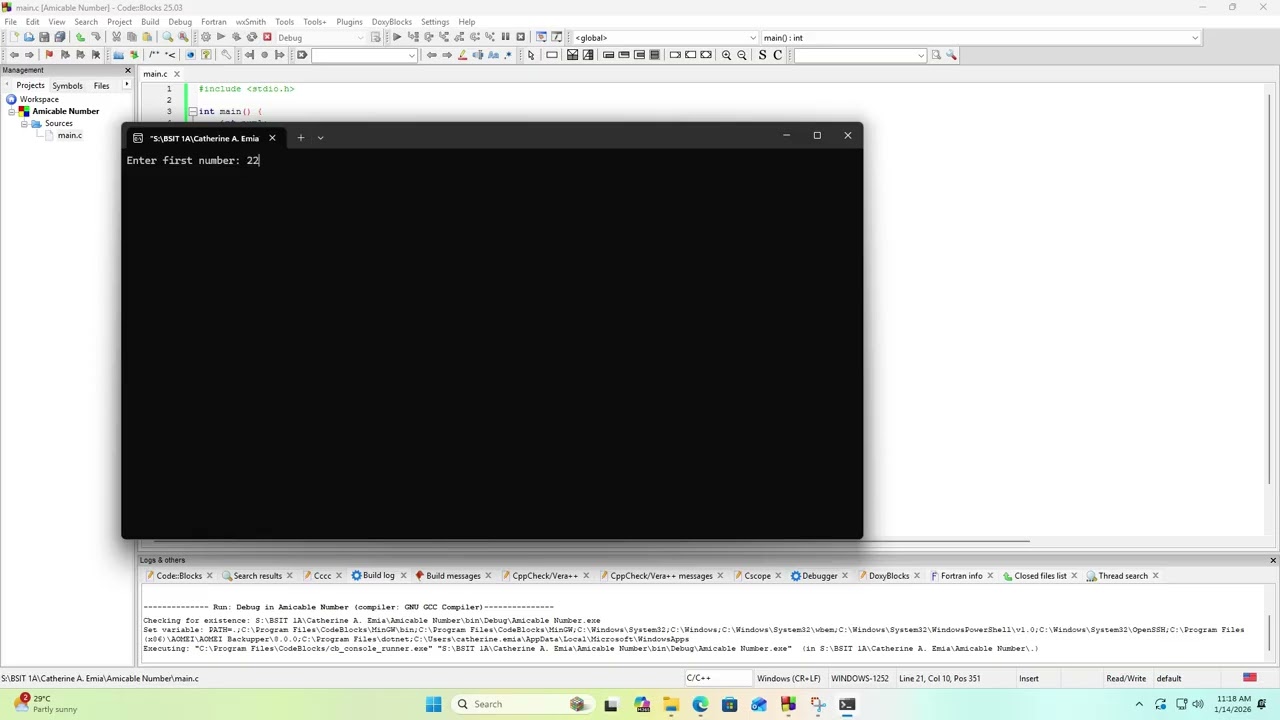
Task: Click the Save all files icon
Action: pos(60,37)
